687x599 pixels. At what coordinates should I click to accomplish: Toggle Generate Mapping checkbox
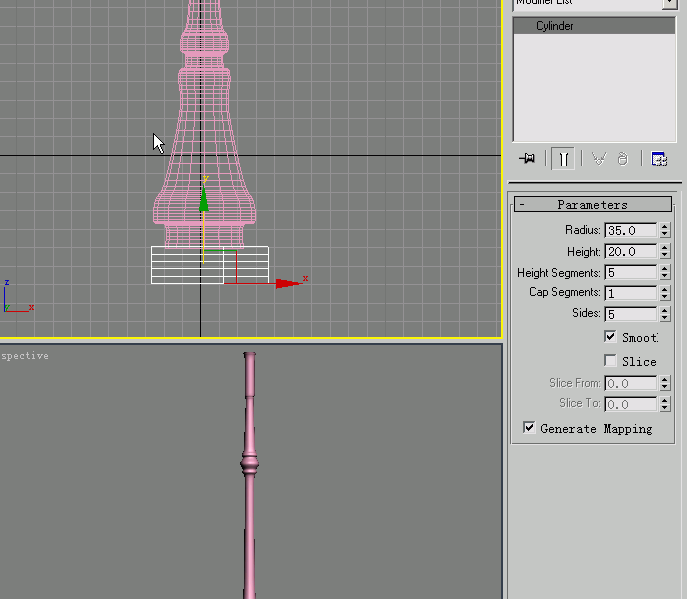click(x=529, y=428)
